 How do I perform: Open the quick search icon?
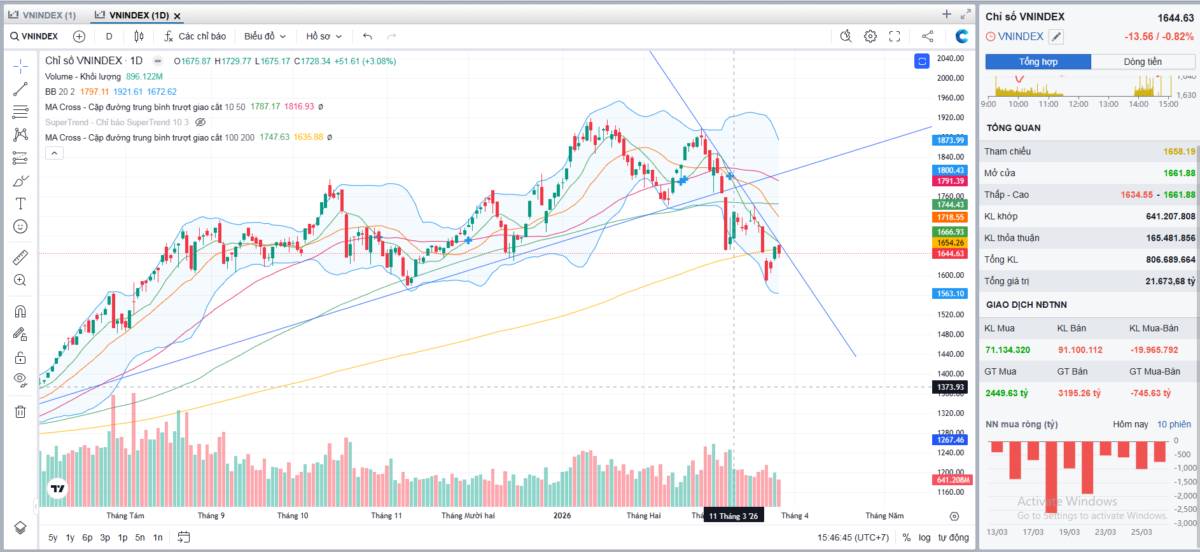coord(845,36)
